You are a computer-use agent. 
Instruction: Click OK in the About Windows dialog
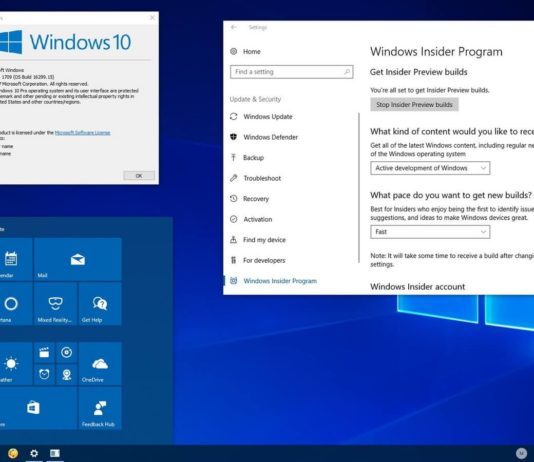click(139, 176)
